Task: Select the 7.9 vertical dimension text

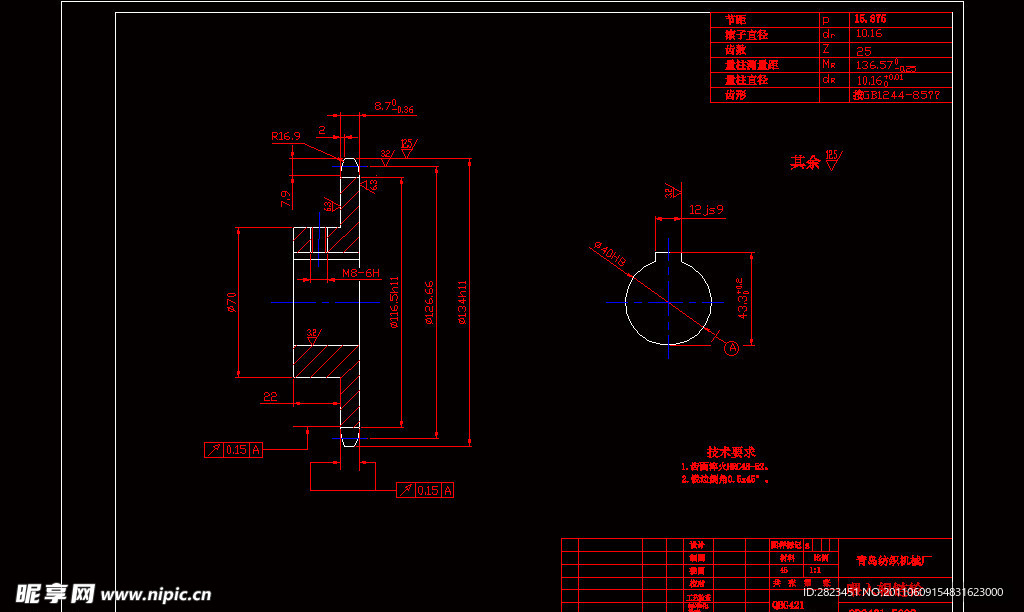Action: (285, 199)
